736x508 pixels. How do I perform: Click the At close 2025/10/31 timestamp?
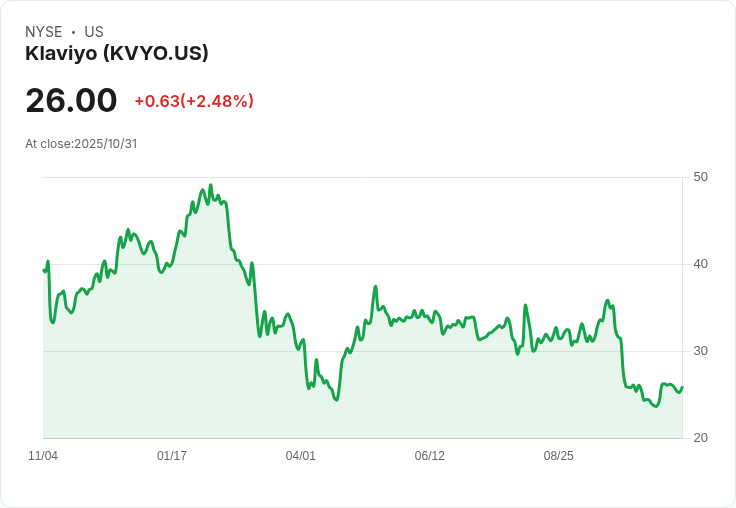click(x=81, y=144)
